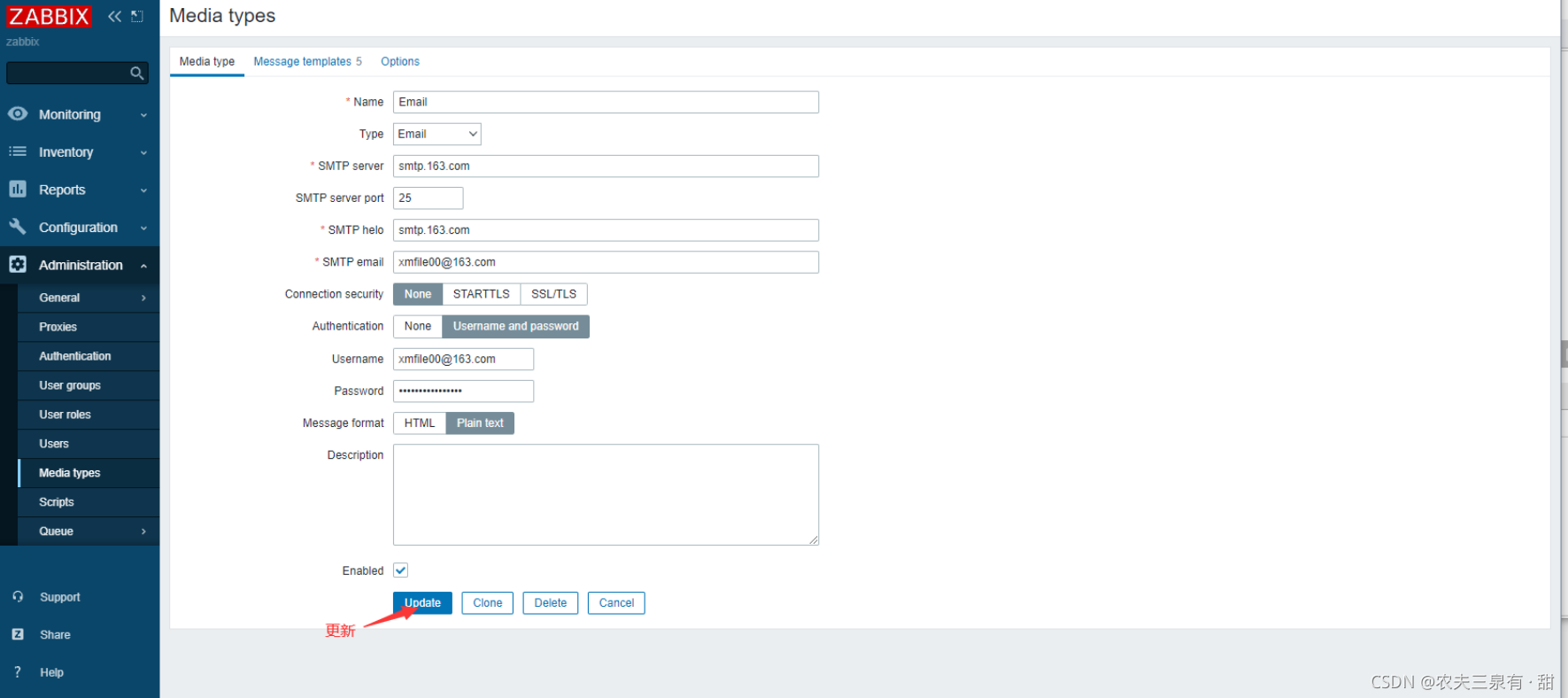
Task: Enable the media type checkbox
Action: (x=400, y=570)
